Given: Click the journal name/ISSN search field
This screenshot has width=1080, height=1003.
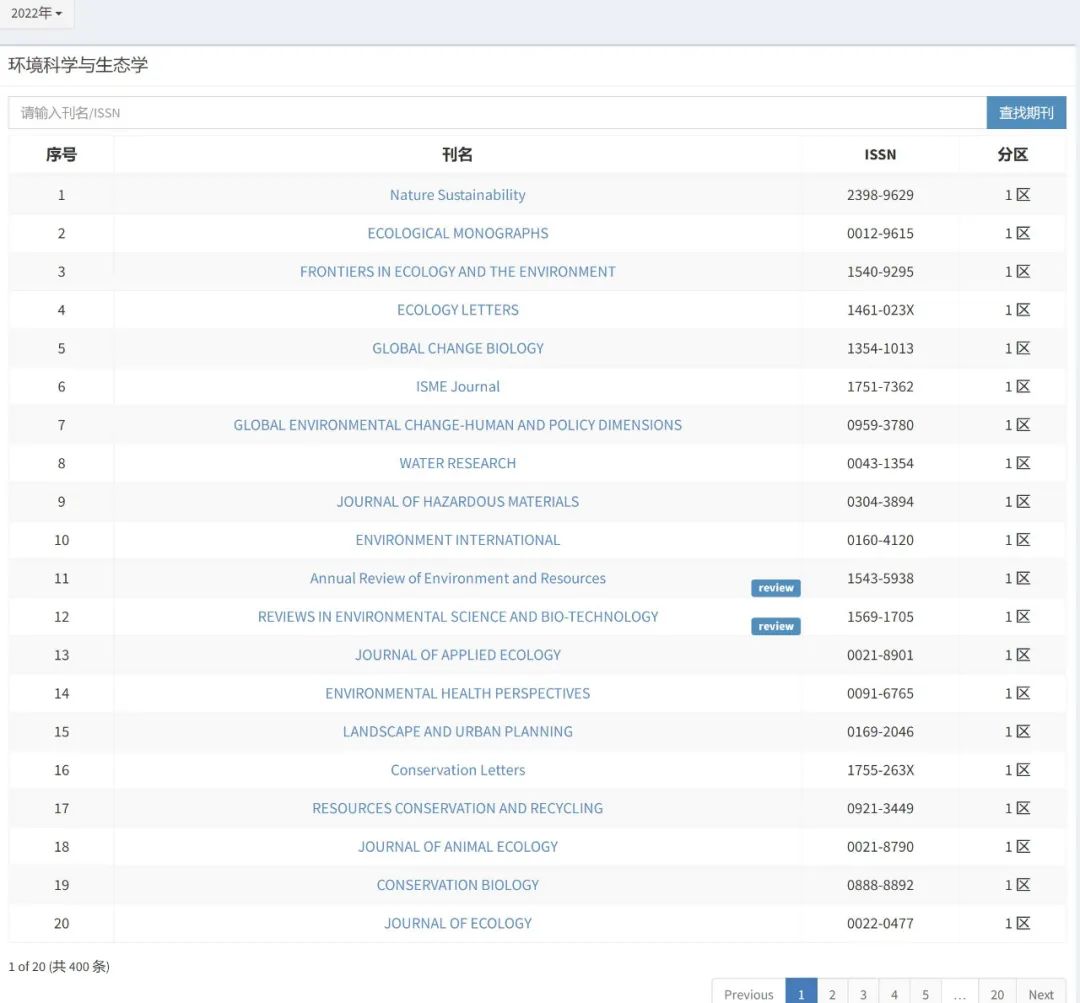Looking at the screenshot, I should [x=497, y=113].
